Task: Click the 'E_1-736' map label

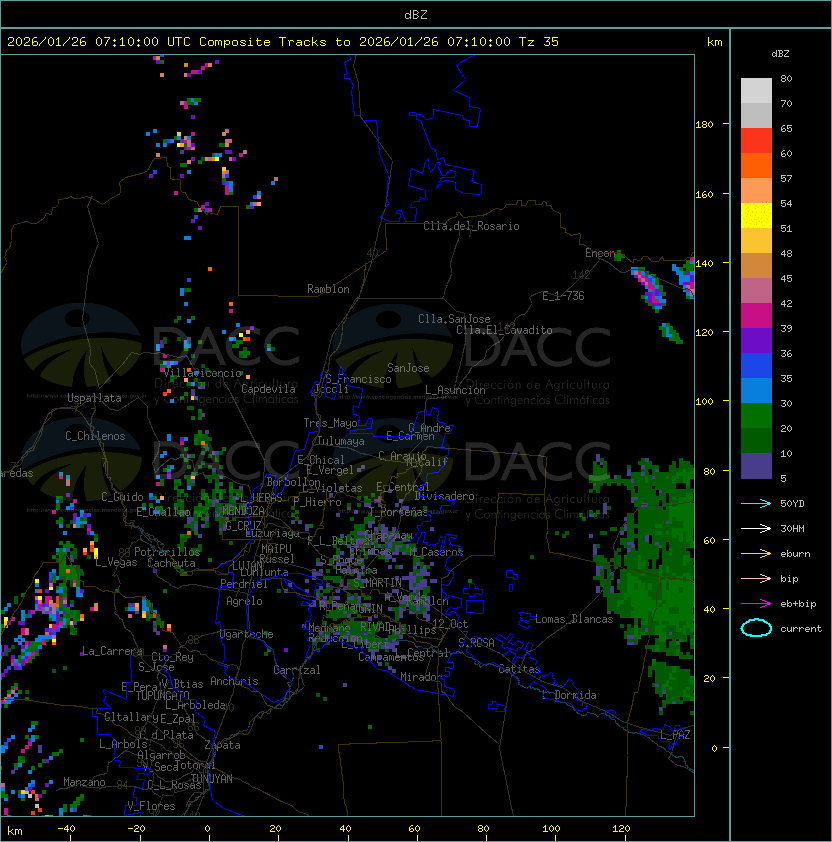Action: pos(563,296)
